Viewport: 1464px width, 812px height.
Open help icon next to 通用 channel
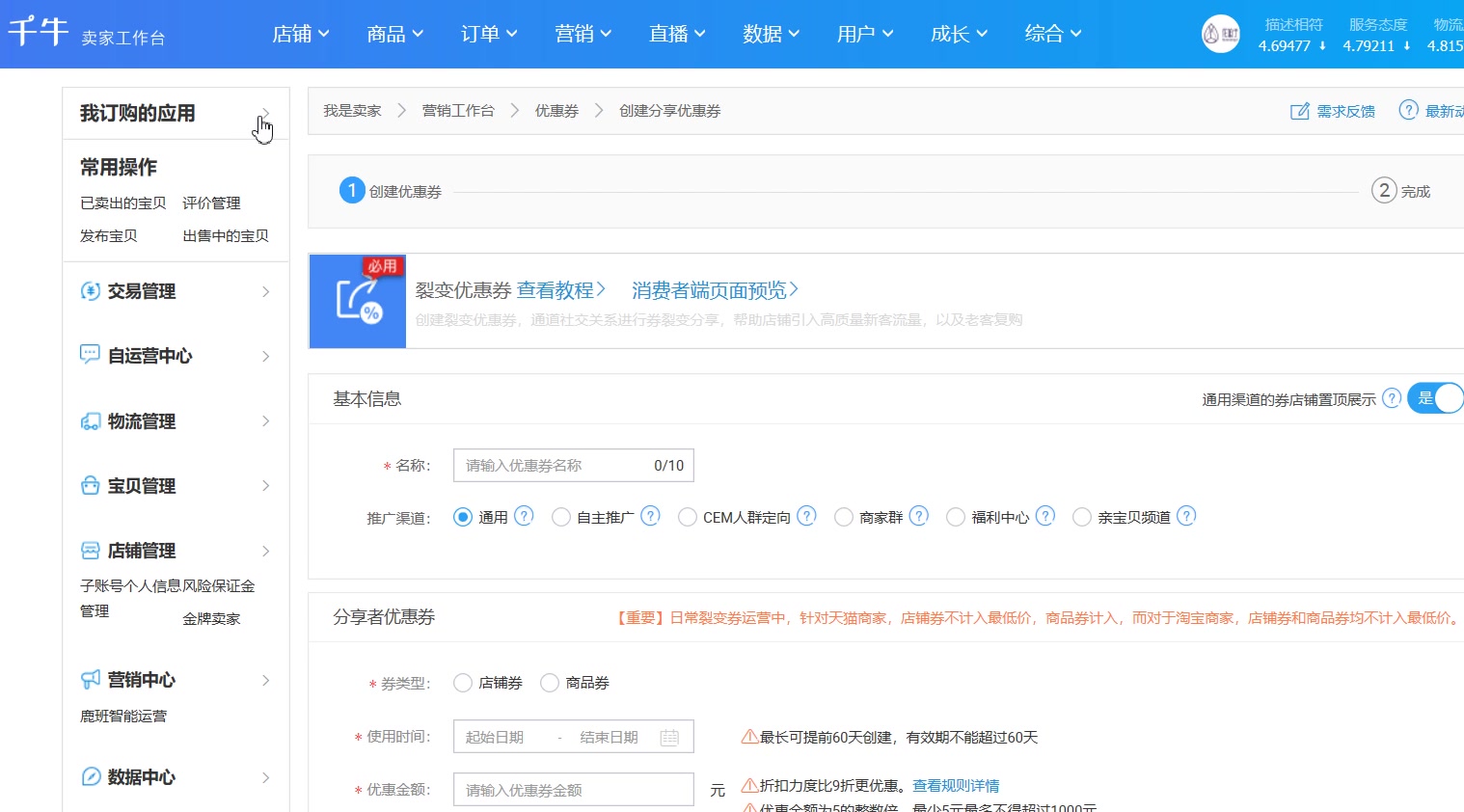(x=524, y=516)
